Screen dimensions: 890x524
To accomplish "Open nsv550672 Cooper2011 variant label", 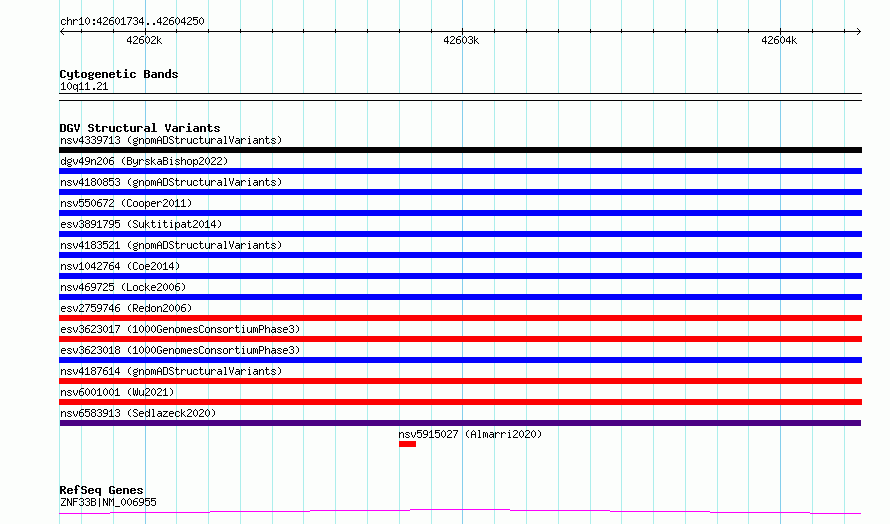I will coord(126,203).
